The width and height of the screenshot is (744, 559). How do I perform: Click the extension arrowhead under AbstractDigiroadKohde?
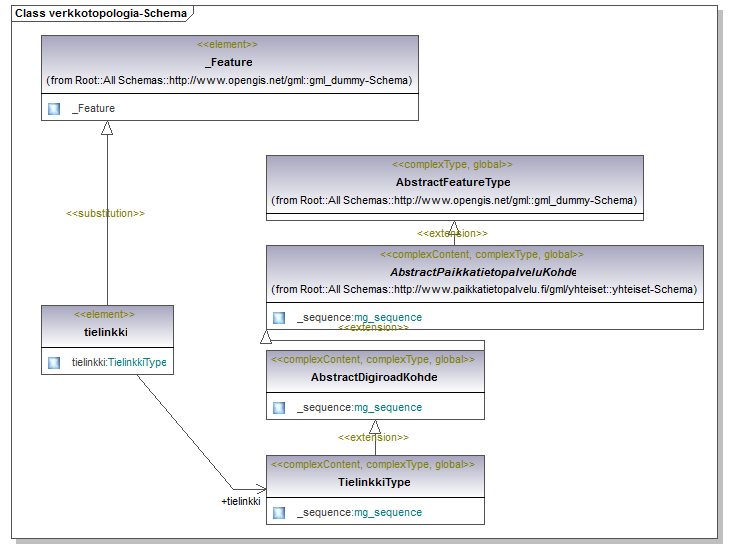(x=375, y=427)
